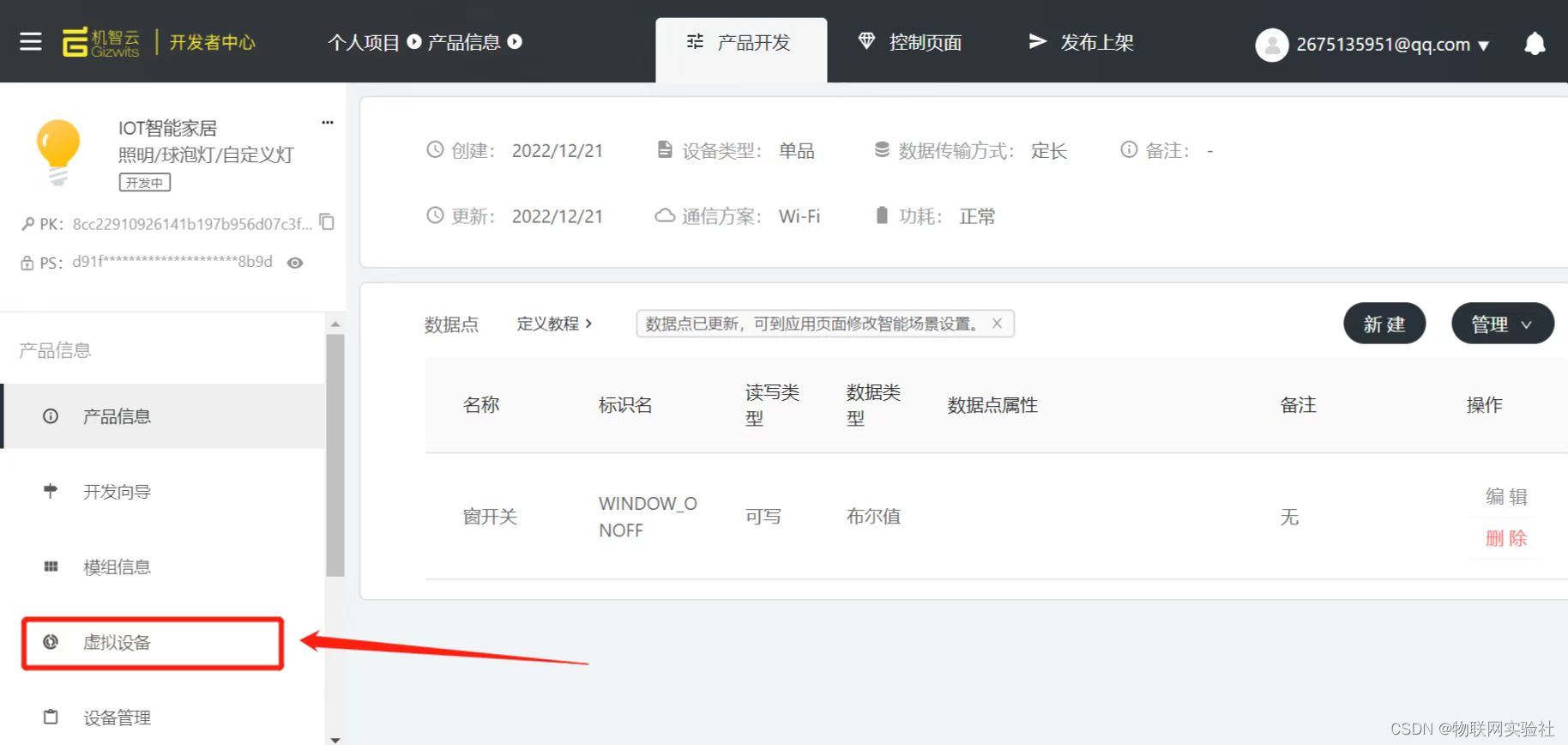Click the 创建 clock icon
Viewport: 1568px width, 745px height.
coord(436,150)
